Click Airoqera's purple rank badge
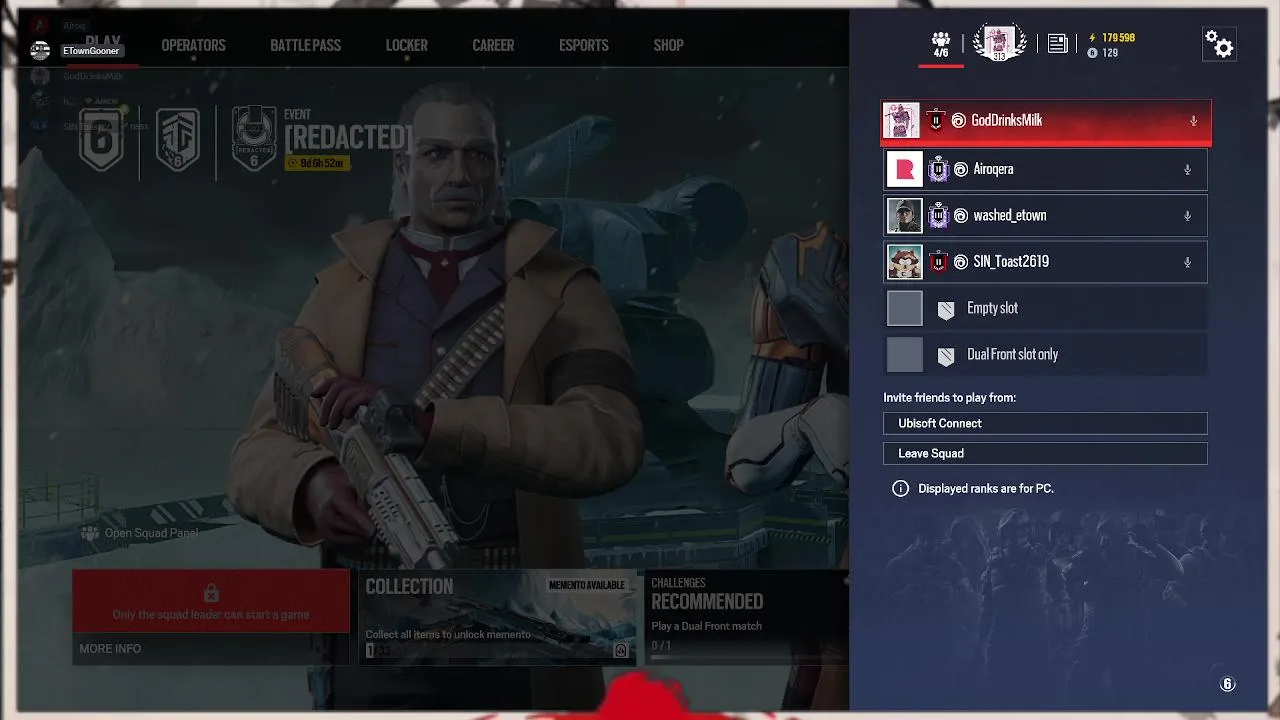The width and height of the screenshot is (1280, 720). click(938, 169)
